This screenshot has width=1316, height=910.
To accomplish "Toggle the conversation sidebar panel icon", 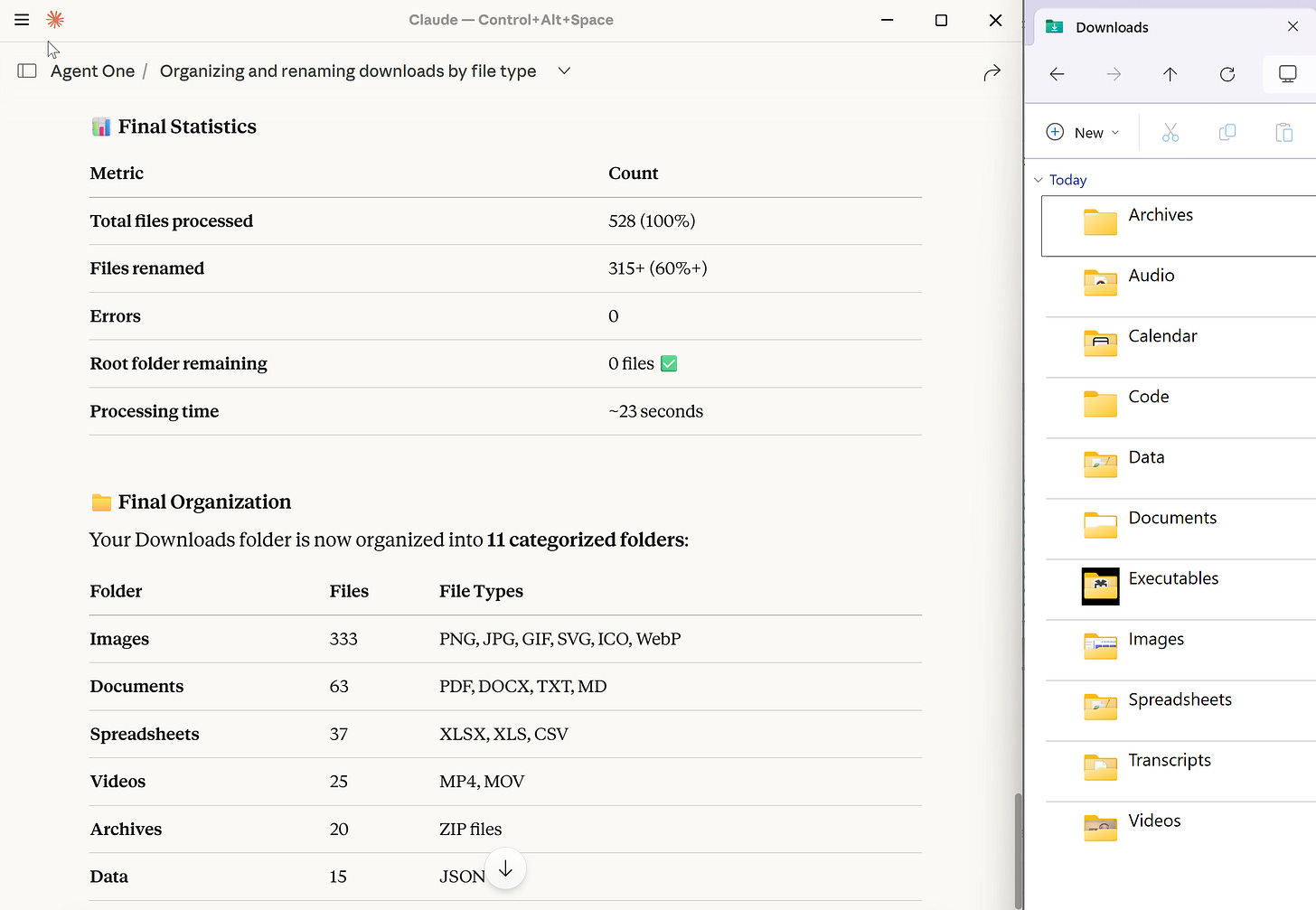I will [x=26, y=70].
